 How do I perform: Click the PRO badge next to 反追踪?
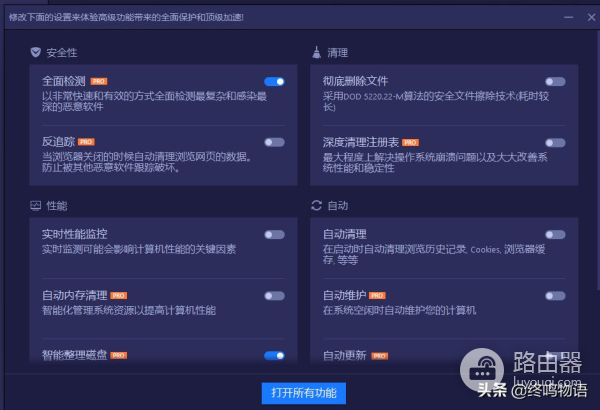86,142
